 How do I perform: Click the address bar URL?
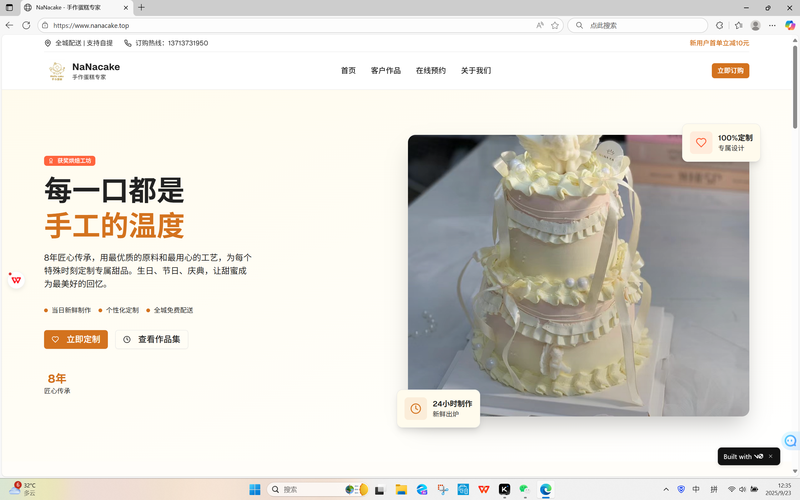[x=91, y=26]
